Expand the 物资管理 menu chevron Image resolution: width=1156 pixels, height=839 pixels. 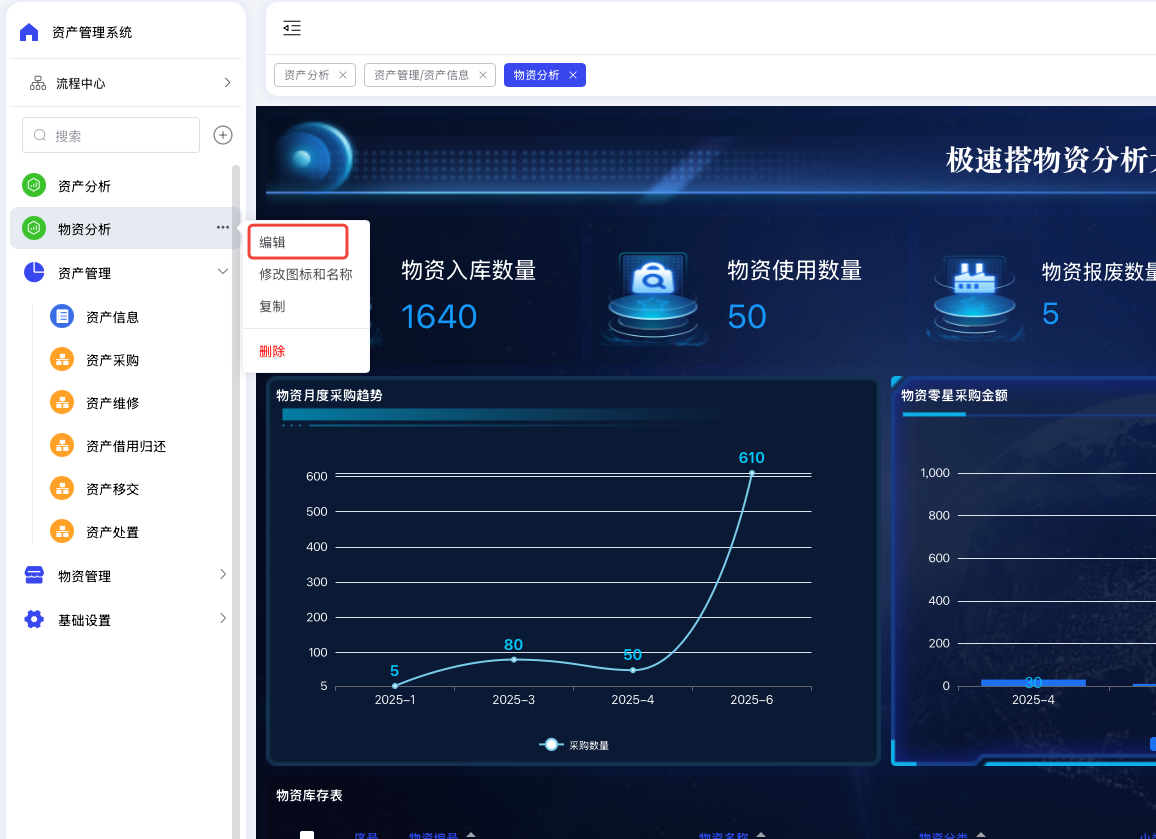(x=223, y=574)
